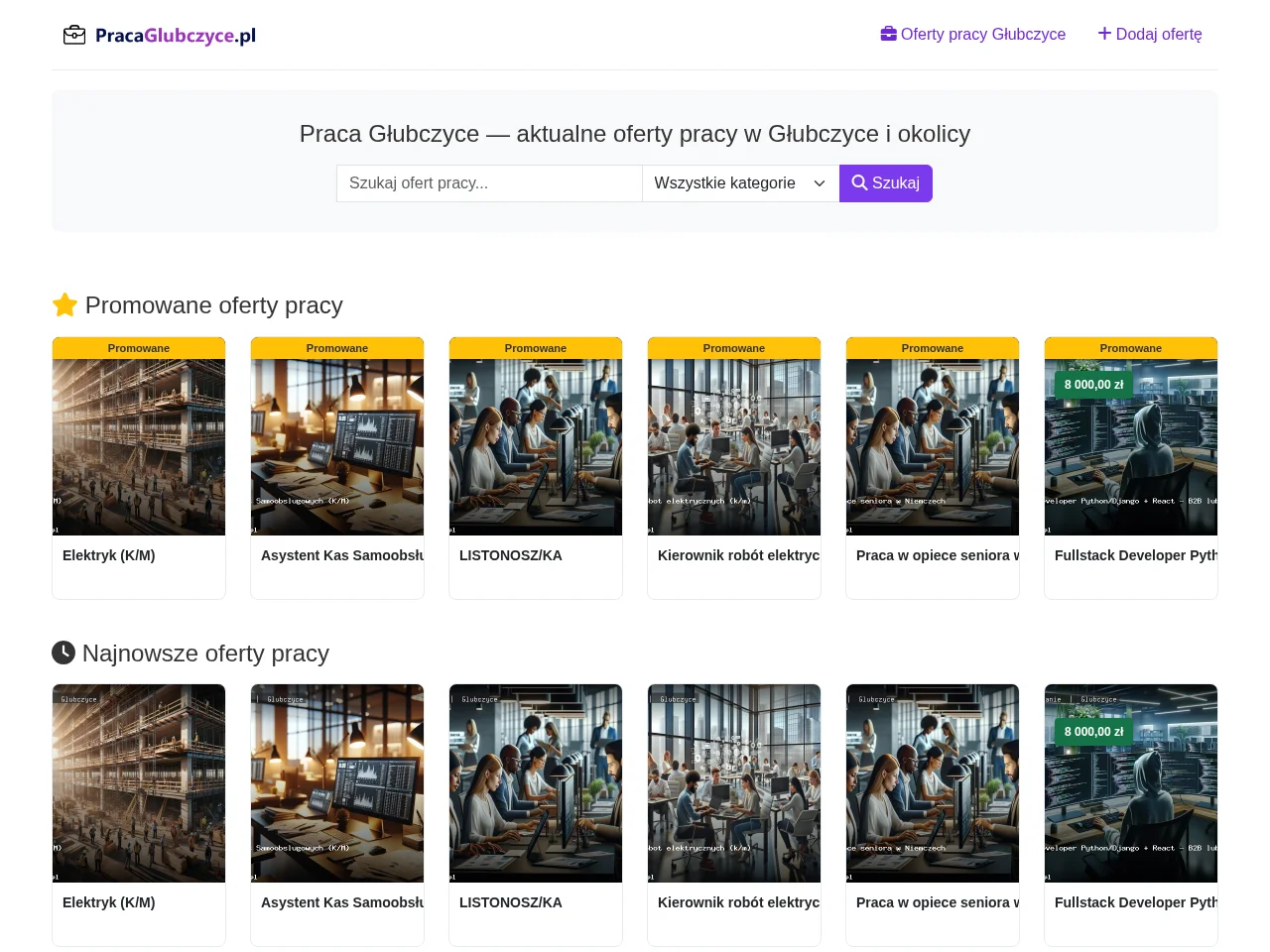
Task: Open the PracaGlubczyce.pl home link
Action: (x=160, y=36)
